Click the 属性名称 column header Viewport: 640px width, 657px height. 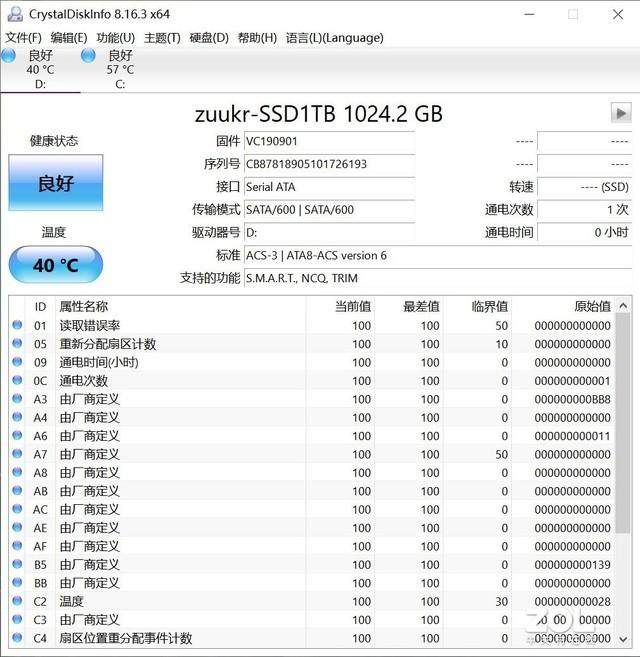pyautogui.click(x=84, y=307)
